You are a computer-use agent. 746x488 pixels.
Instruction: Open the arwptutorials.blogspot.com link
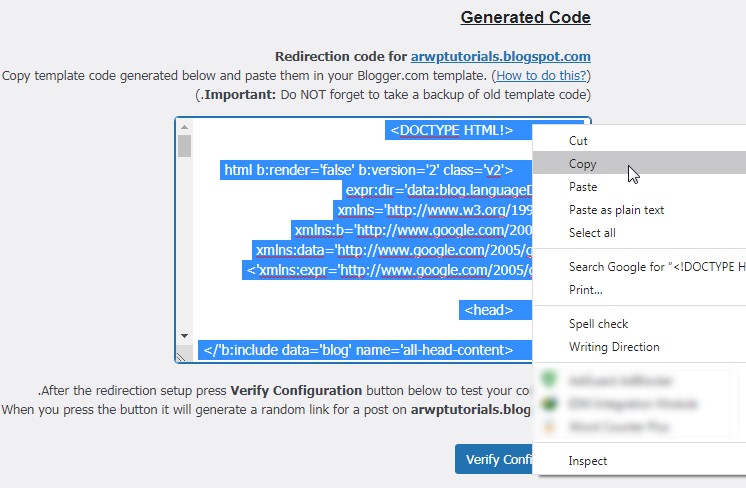pyautogui.click(x=500, y=56)
